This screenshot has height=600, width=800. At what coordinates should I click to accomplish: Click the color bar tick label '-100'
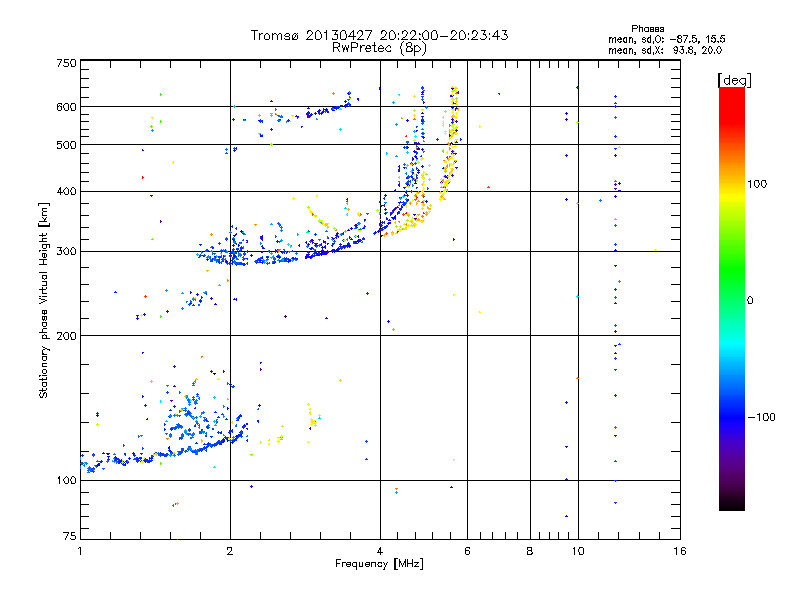pyautogui.click(x=761, y=417)
